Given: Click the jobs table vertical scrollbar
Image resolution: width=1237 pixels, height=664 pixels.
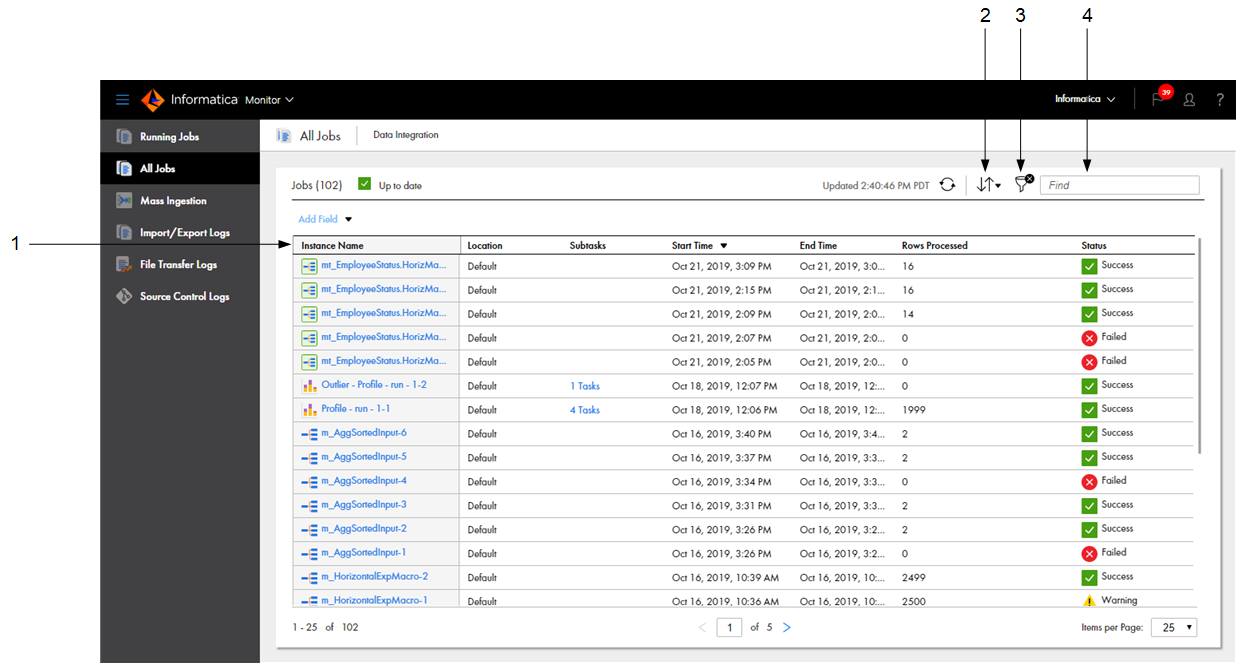Looking at the screenshot, I should (x=1199, y=346).
